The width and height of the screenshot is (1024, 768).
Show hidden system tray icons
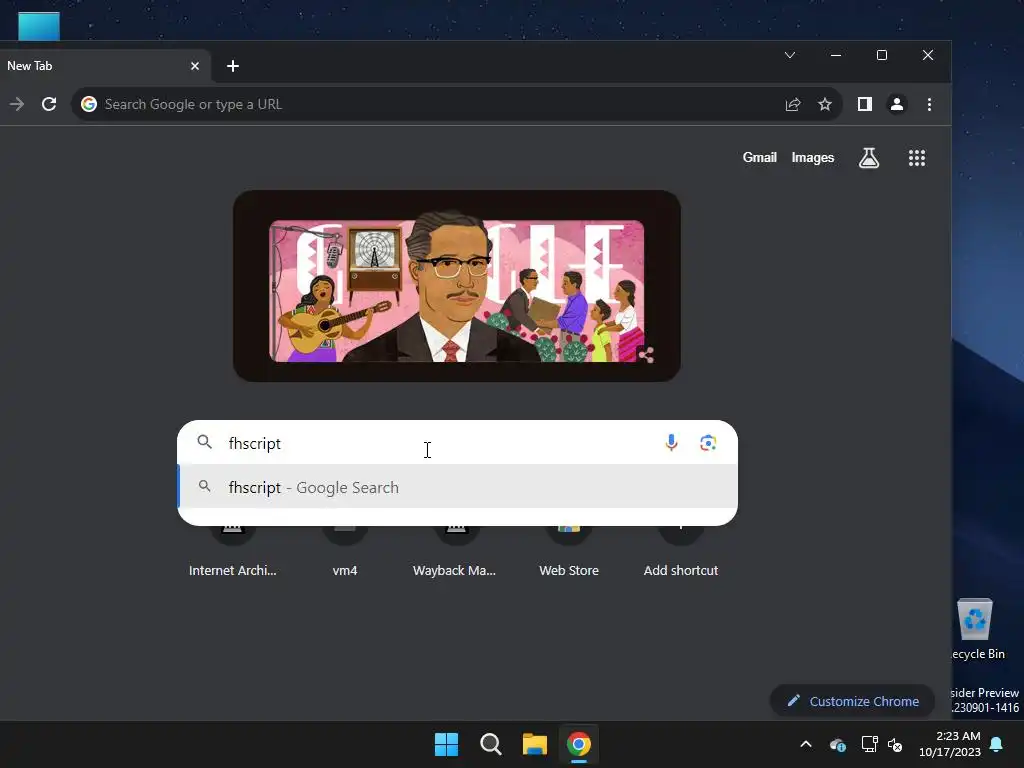click(x=806, y=744)
